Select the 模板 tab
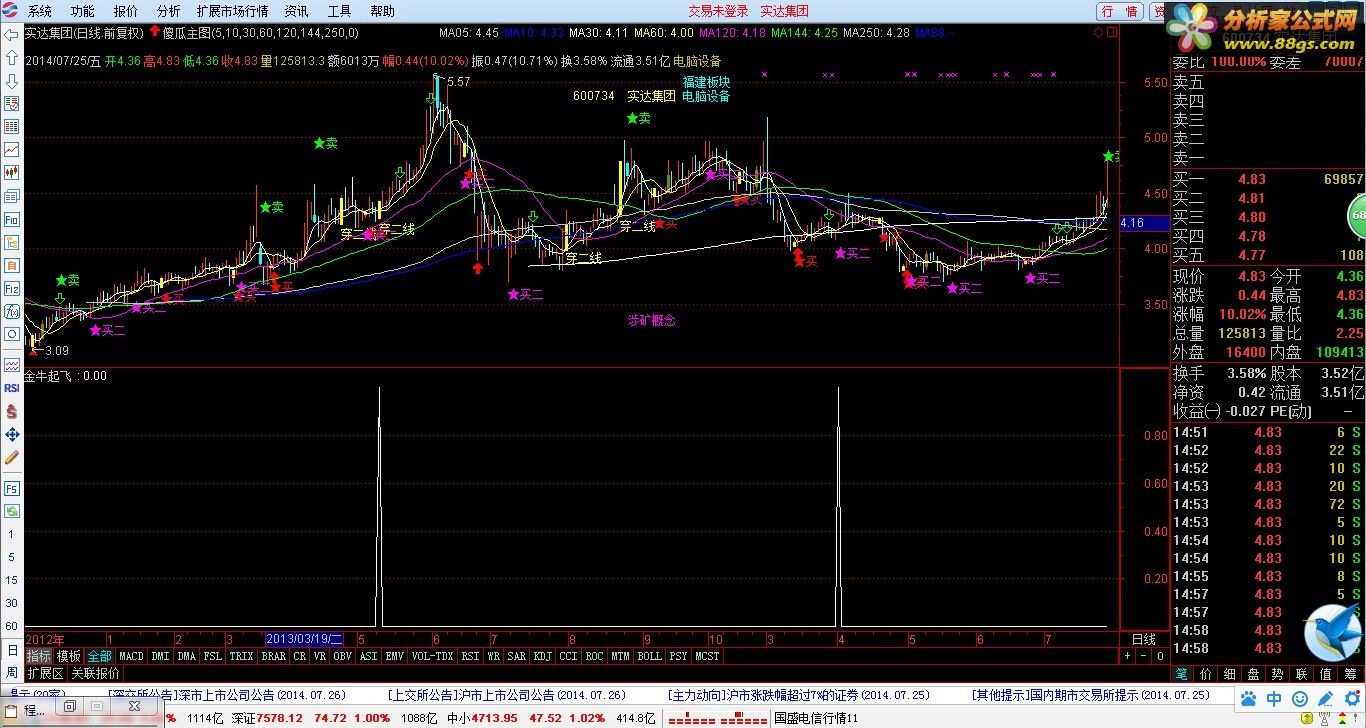Image resolution: width=1366 pixels, height=728 pixels. pyautogui.click(x=69, y=656)
